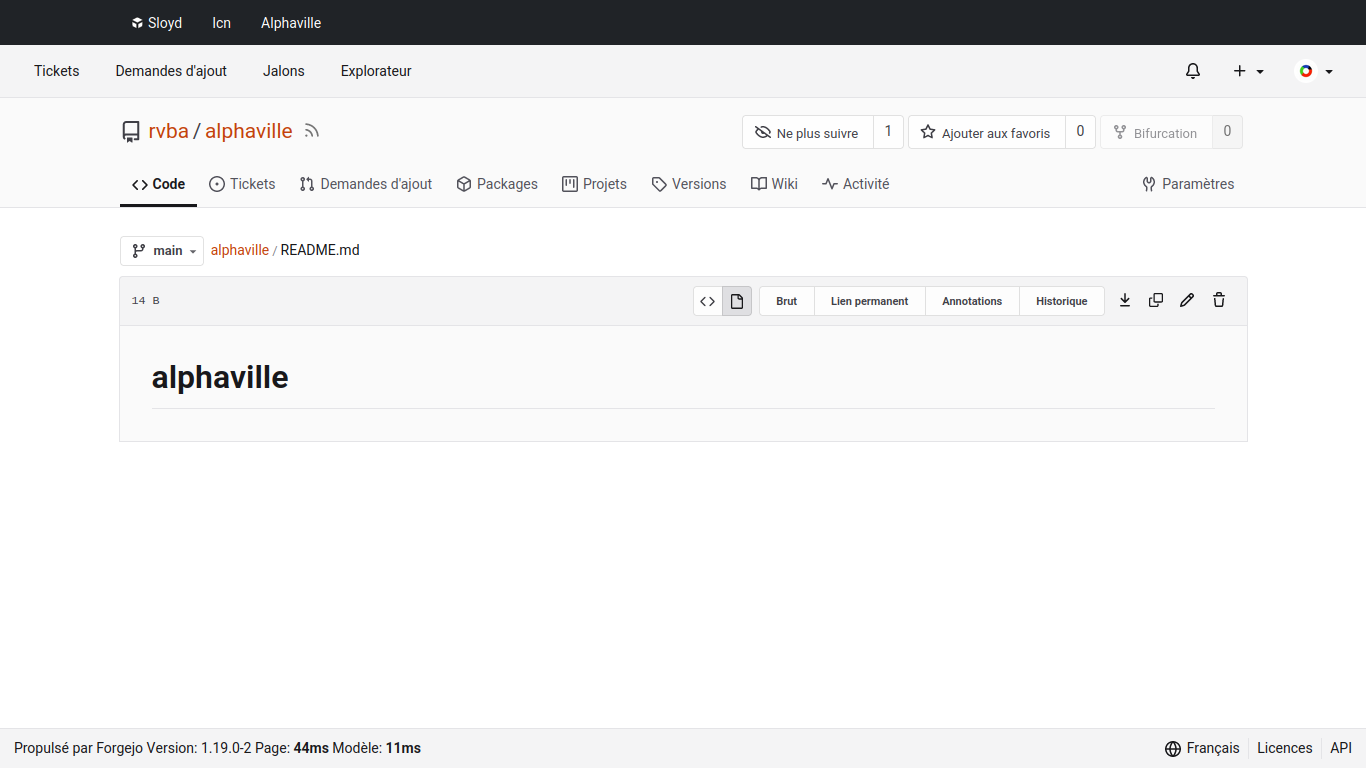This screenshot has height=768, width=1366.
Task: Open the alphaville breadcrumb link
Action: [x=239, y=250]
